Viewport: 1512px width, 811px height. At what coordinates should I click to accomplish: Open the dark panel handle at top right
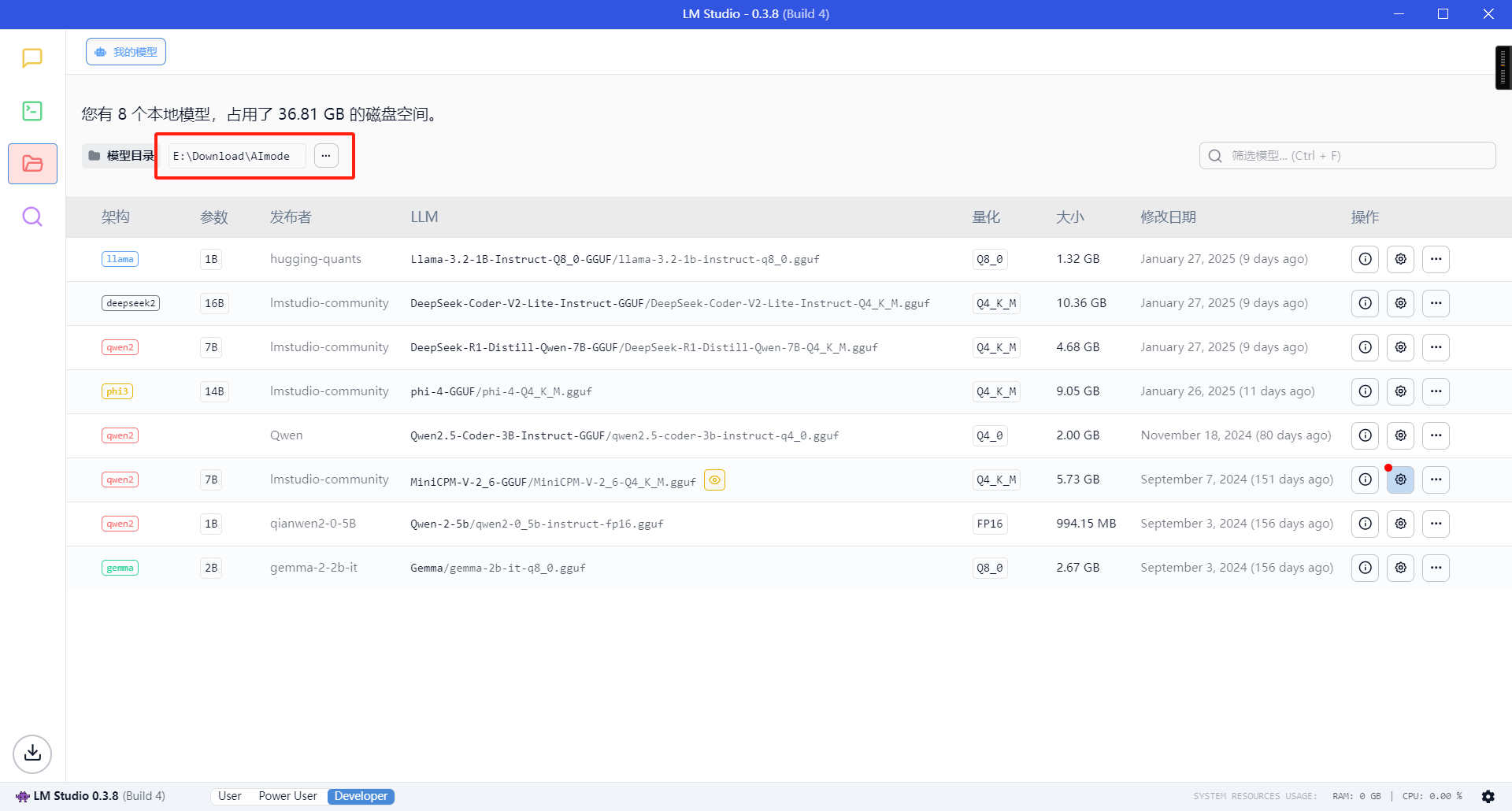click(1503, 68)
